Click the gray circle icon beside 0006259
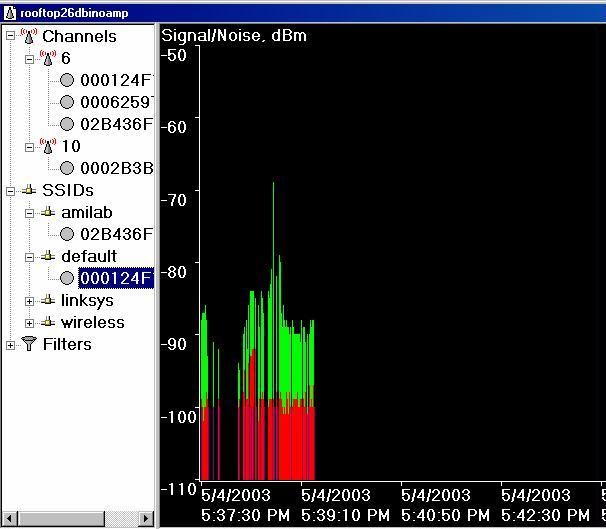Screen dimensions: 606x529 point(67,102)
